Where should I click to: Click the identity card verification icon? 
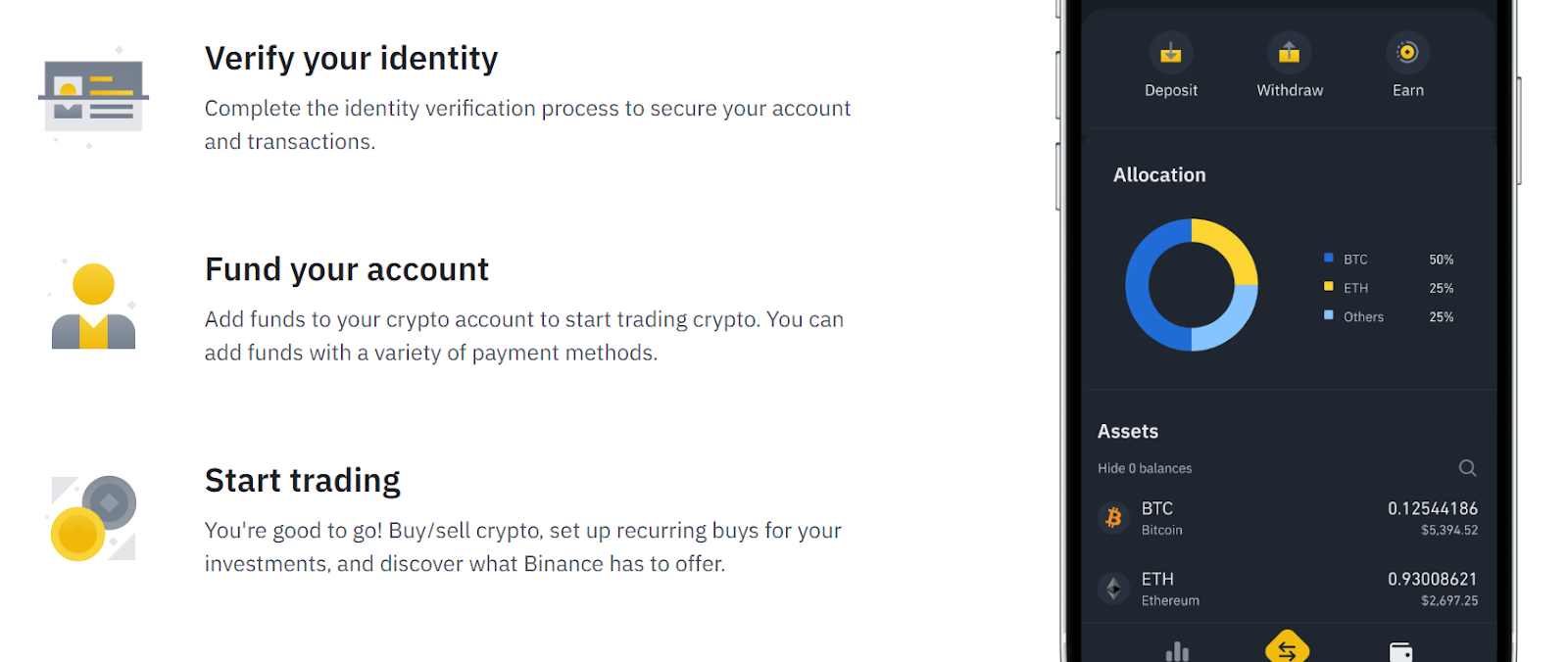pyautogui.click(x=93, y=96)
